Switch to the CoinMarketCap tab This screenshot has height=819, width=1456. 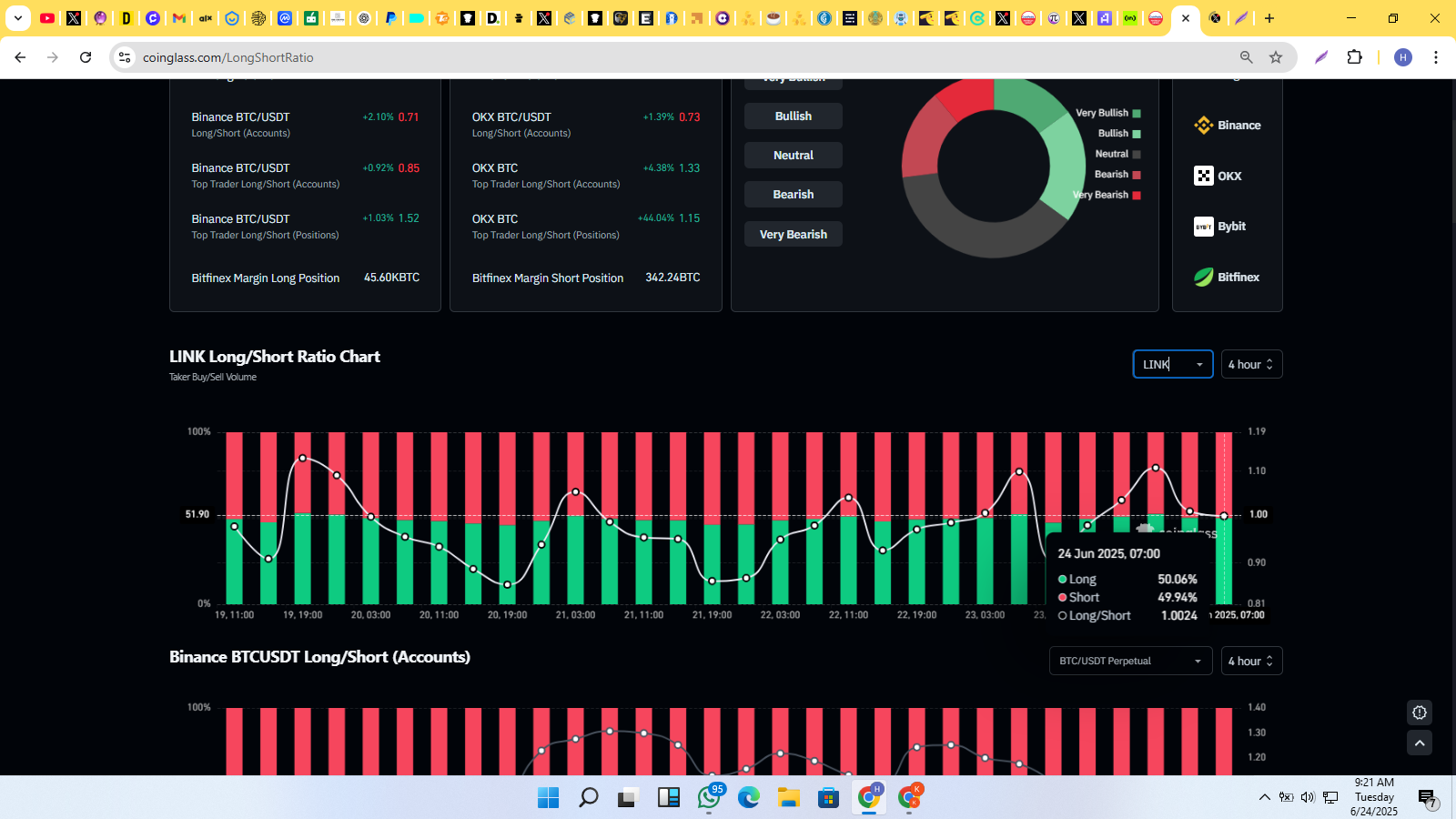tap(284, 18)
